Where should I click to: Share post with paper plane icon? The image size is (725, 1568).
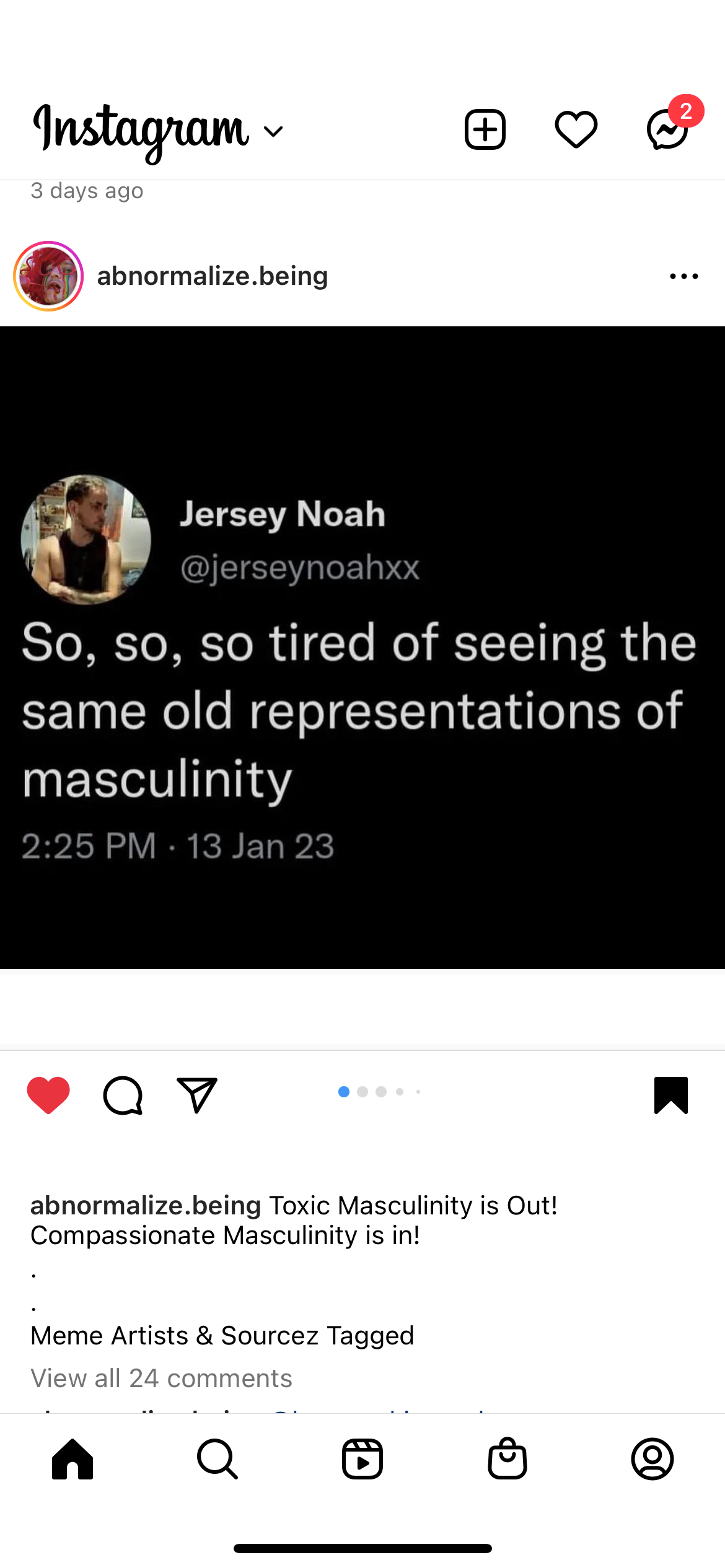tap(196, 1095)
